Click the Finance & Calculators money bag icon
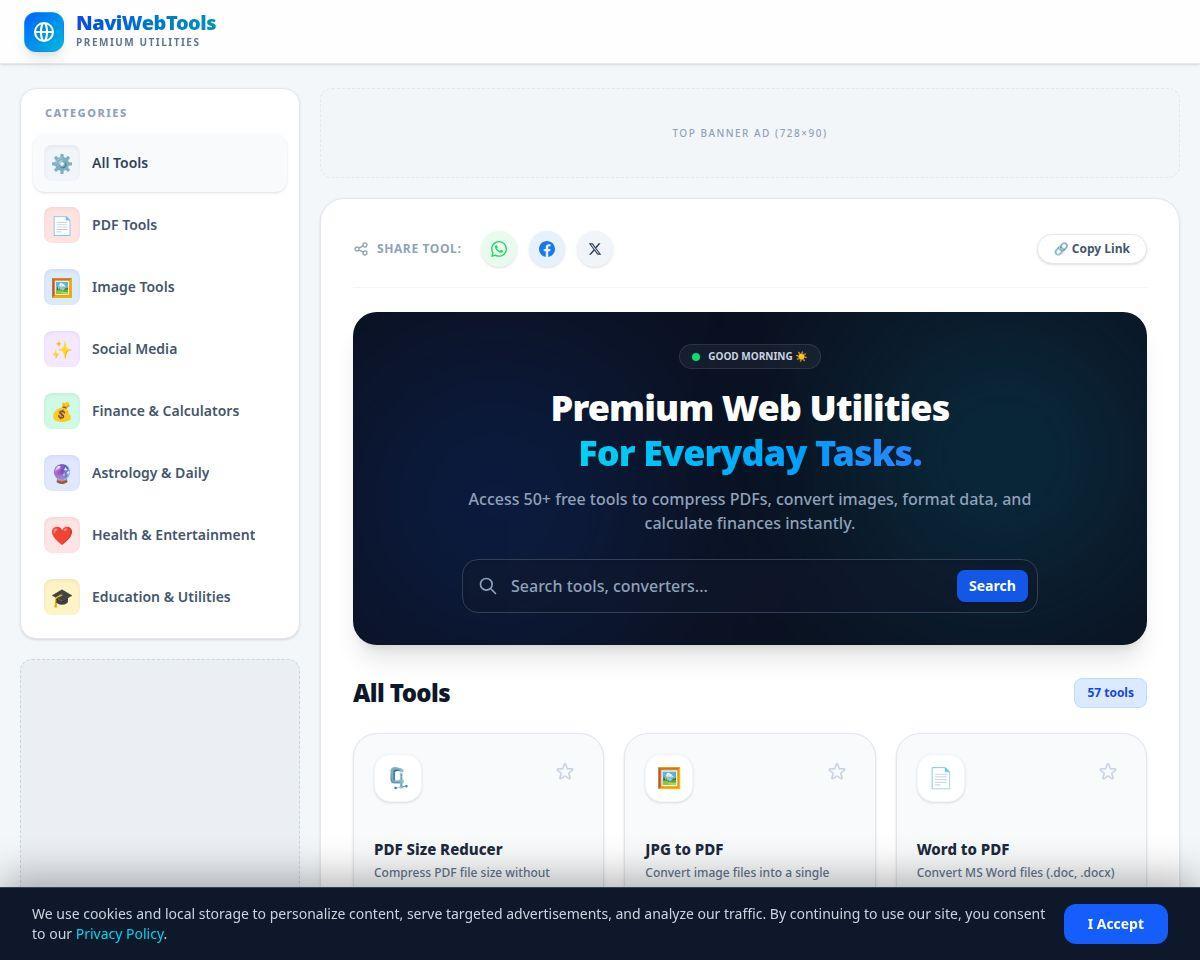Viewport: 1200px width, 960px height. [62, 411]
